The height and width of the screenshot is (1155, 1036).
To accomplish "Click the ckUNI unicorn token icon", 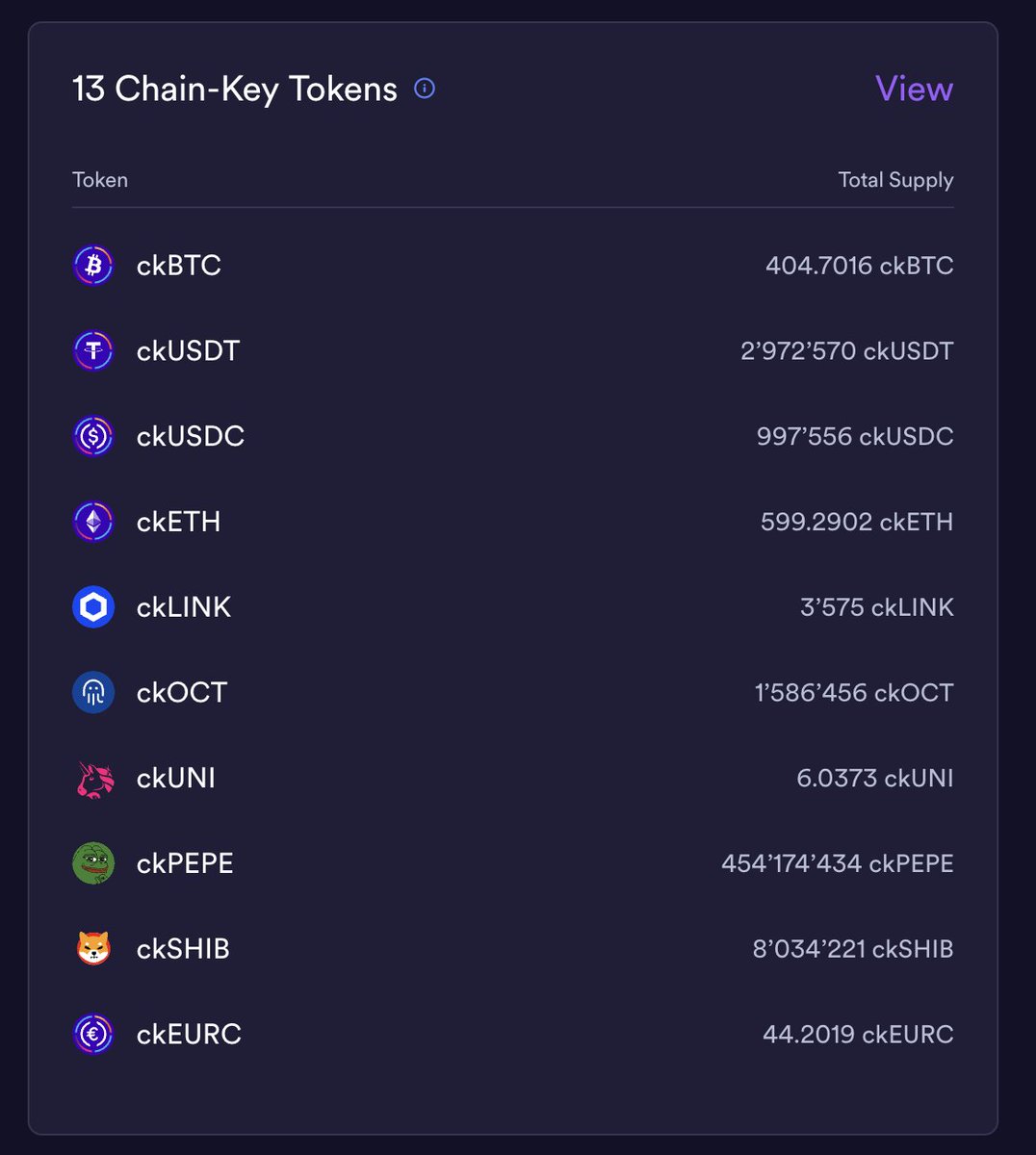I will (x=93, y=778).
